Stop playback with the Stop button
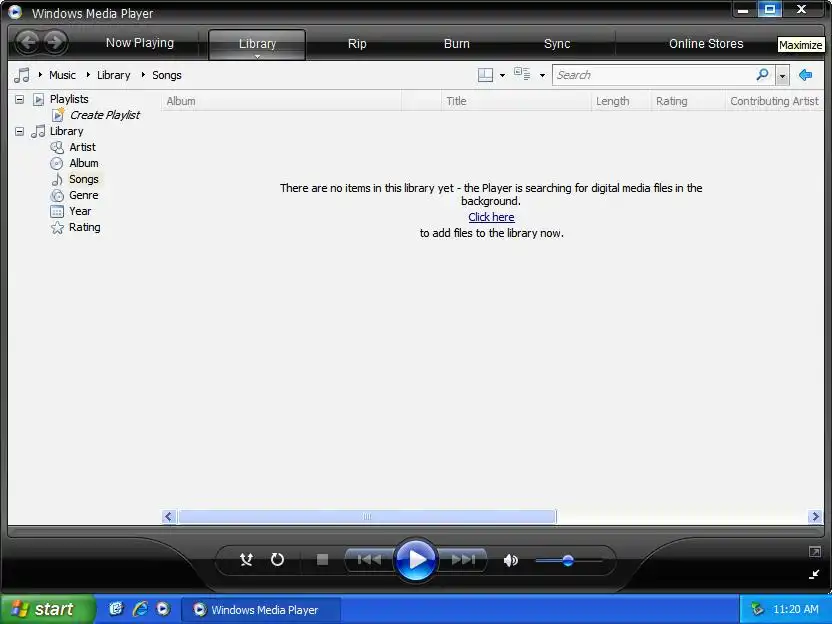The height and width of the screenshot is (624, 832). (322, 560)
